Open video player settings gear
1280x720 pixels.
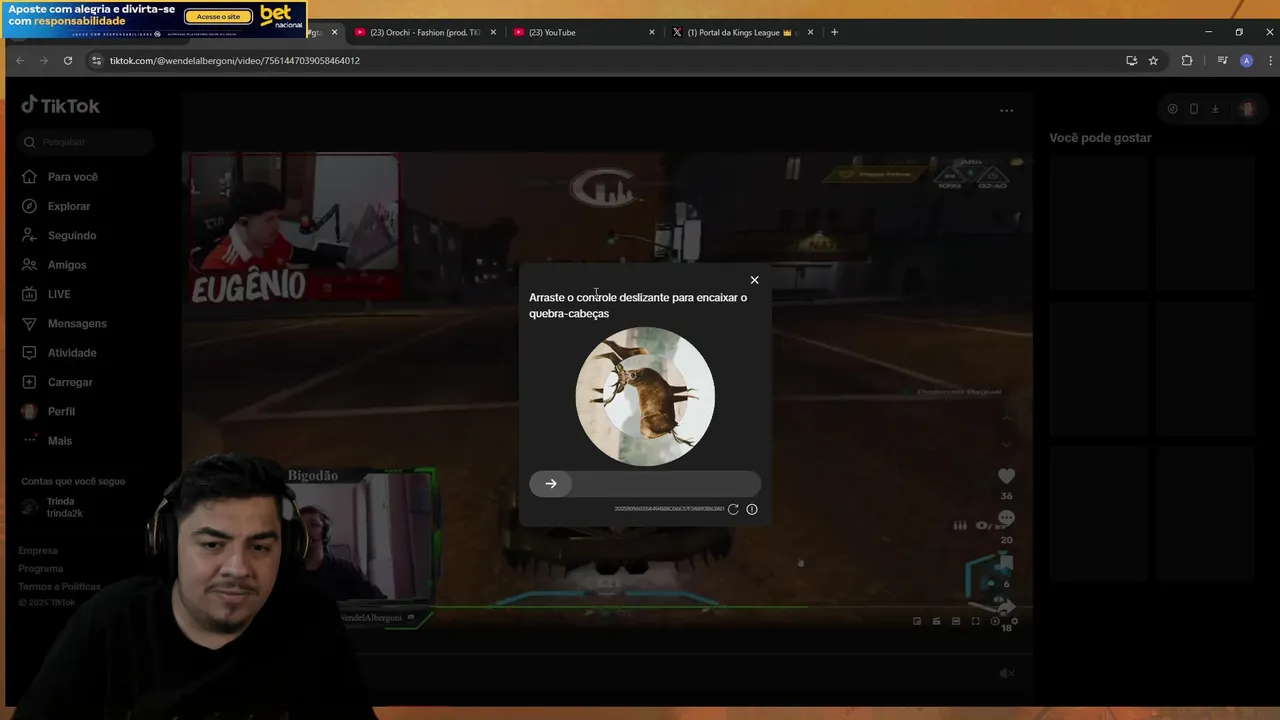(1014, 621)
